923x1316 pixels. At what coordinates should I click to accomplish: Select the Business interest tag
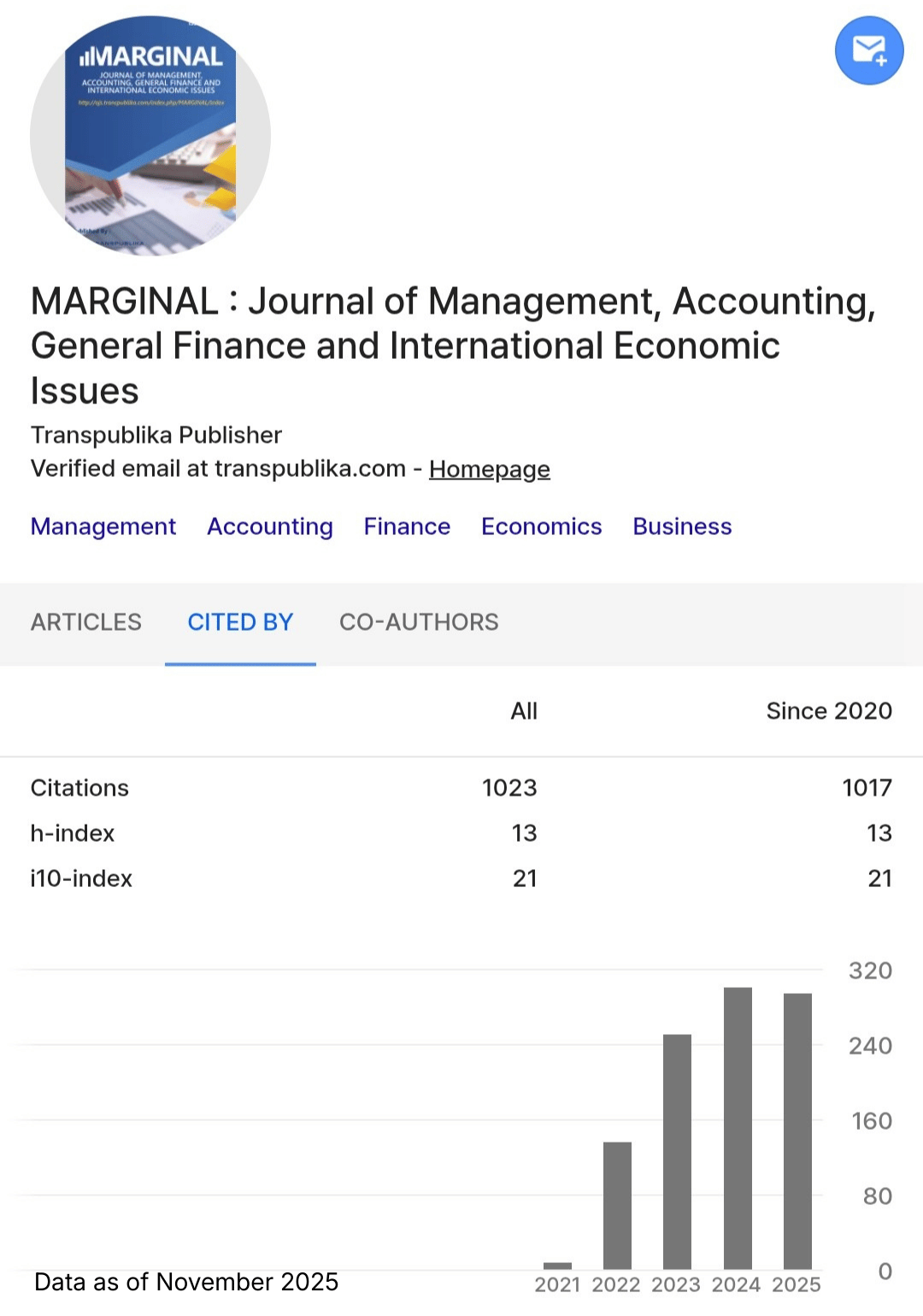pos(682,526)
